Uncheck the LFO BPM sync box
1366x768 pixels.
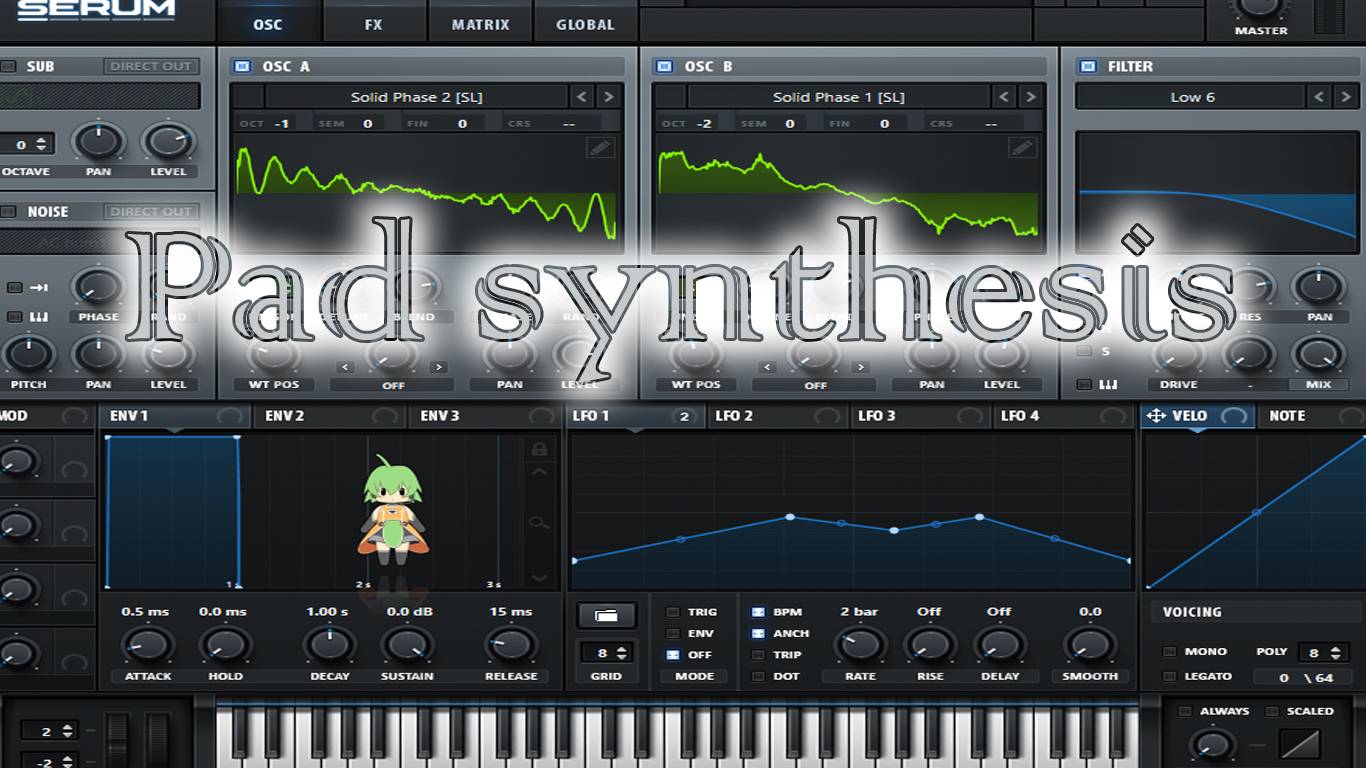(758, 612)
